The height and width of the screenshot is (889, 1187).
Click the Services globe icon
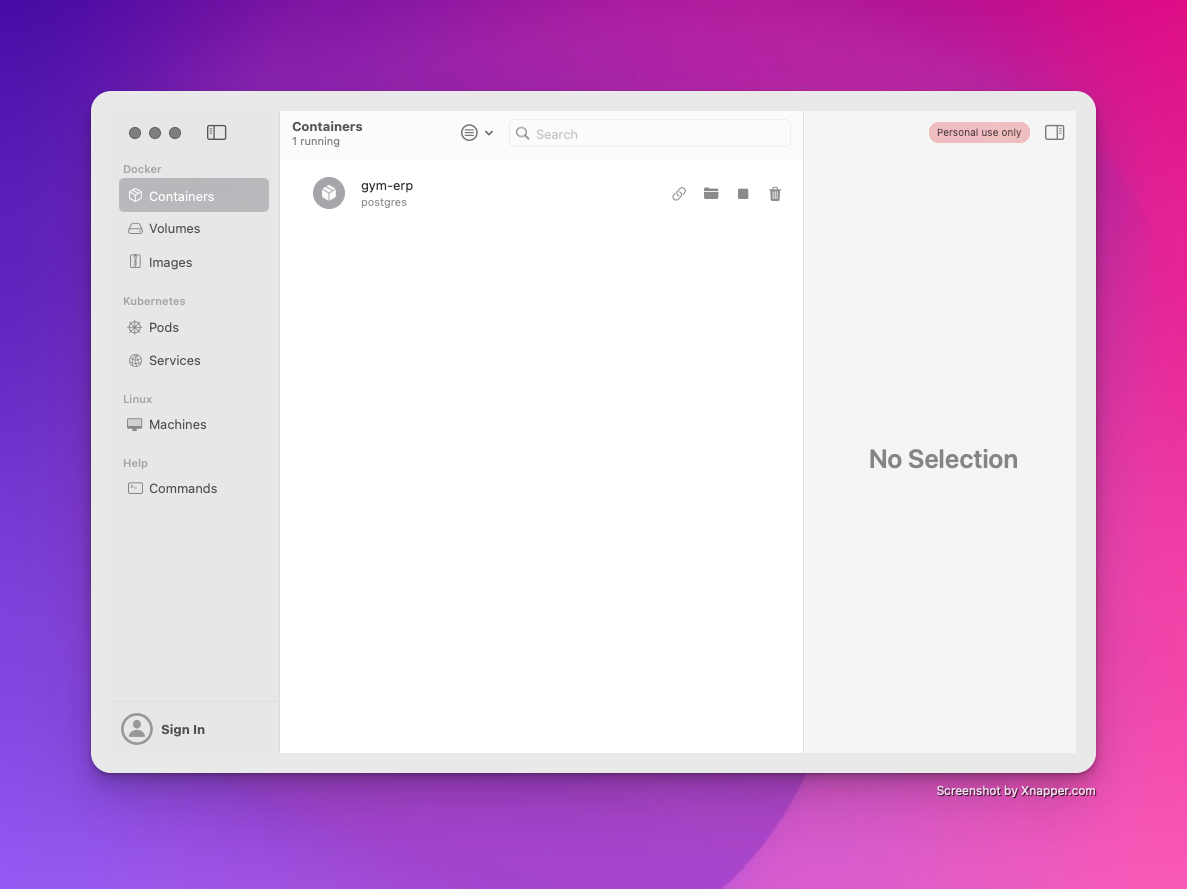[x=136, y=360]
